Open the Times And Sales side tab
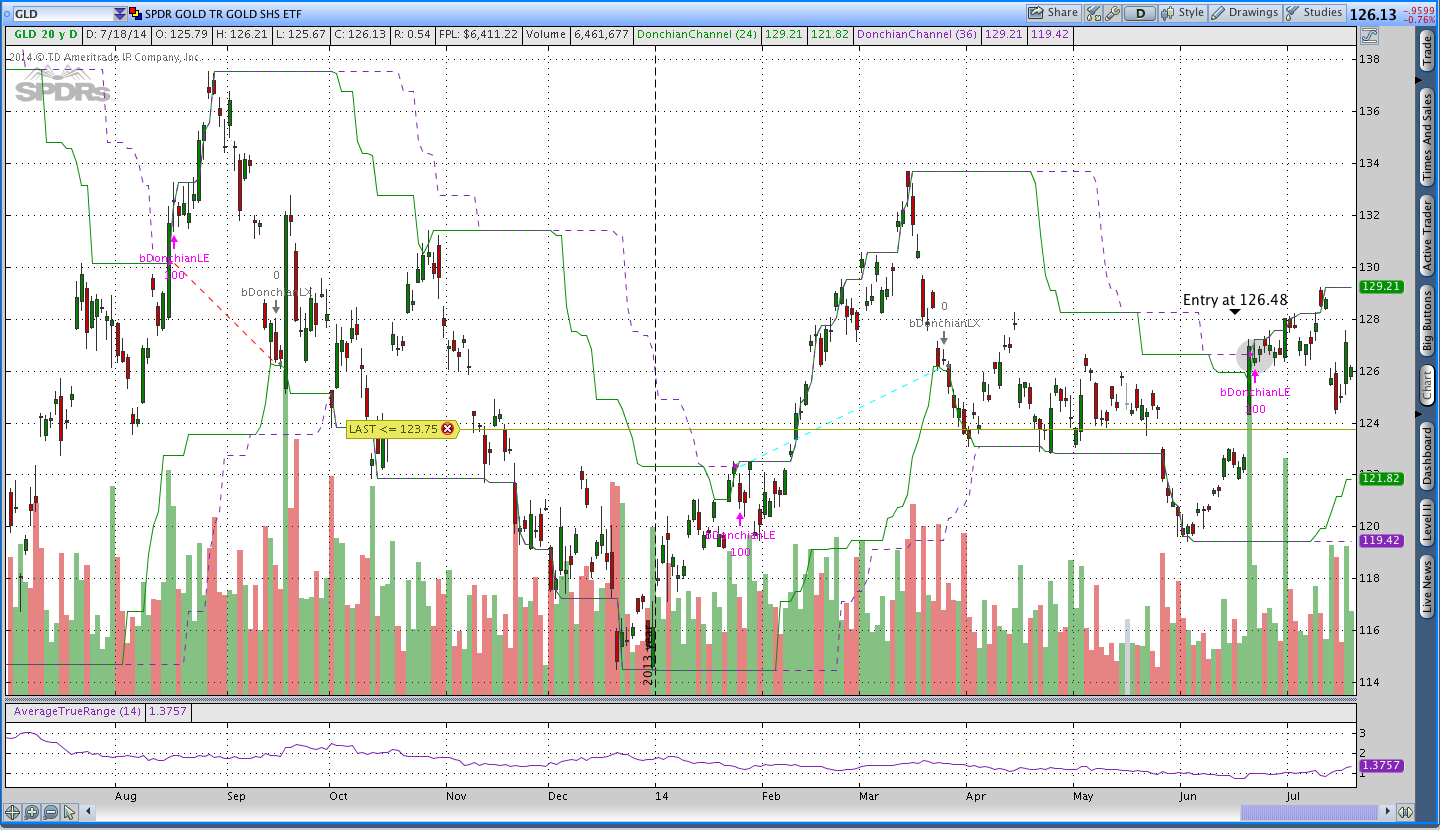1440x830 pixels. point(1426,137)
